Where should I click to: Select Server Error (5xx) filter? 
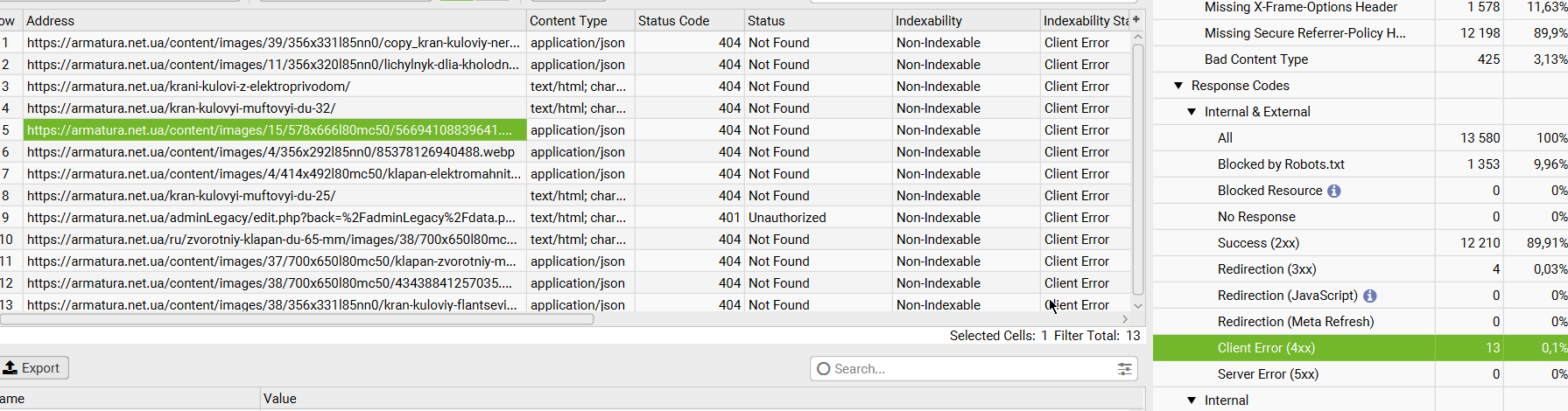coord(1268,374)
